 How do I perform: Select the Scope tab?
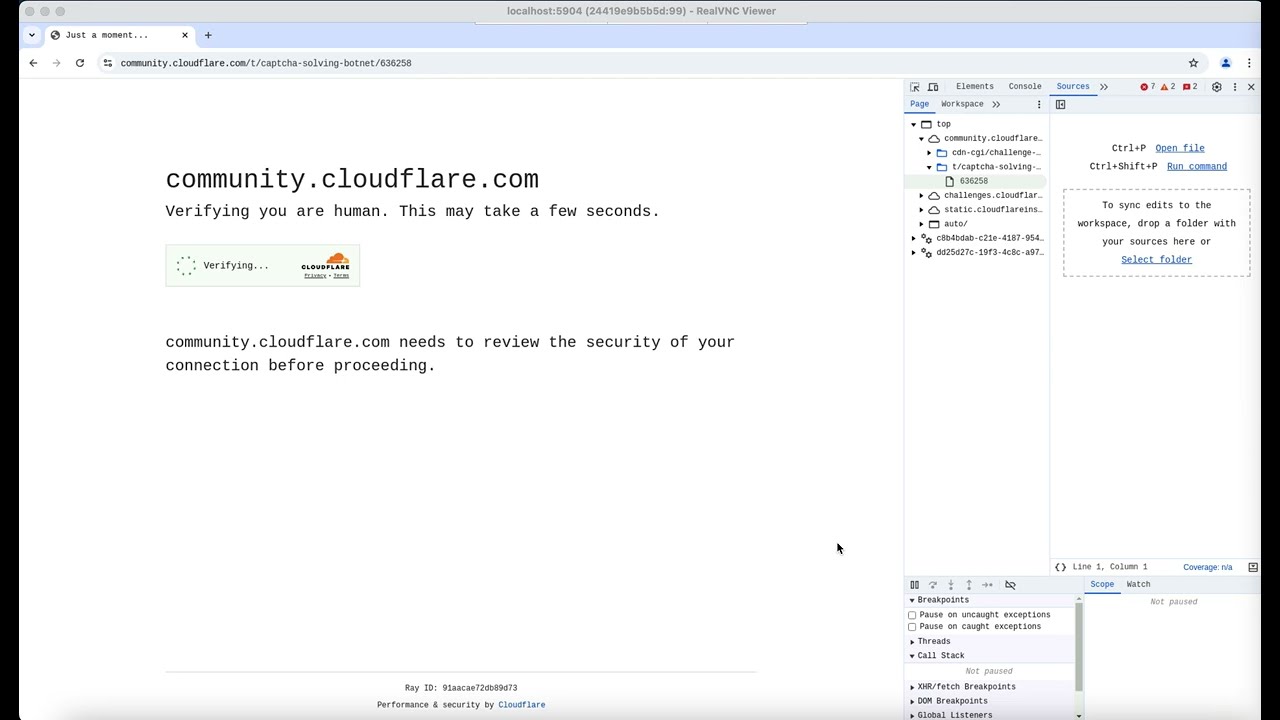(1102, 585)
